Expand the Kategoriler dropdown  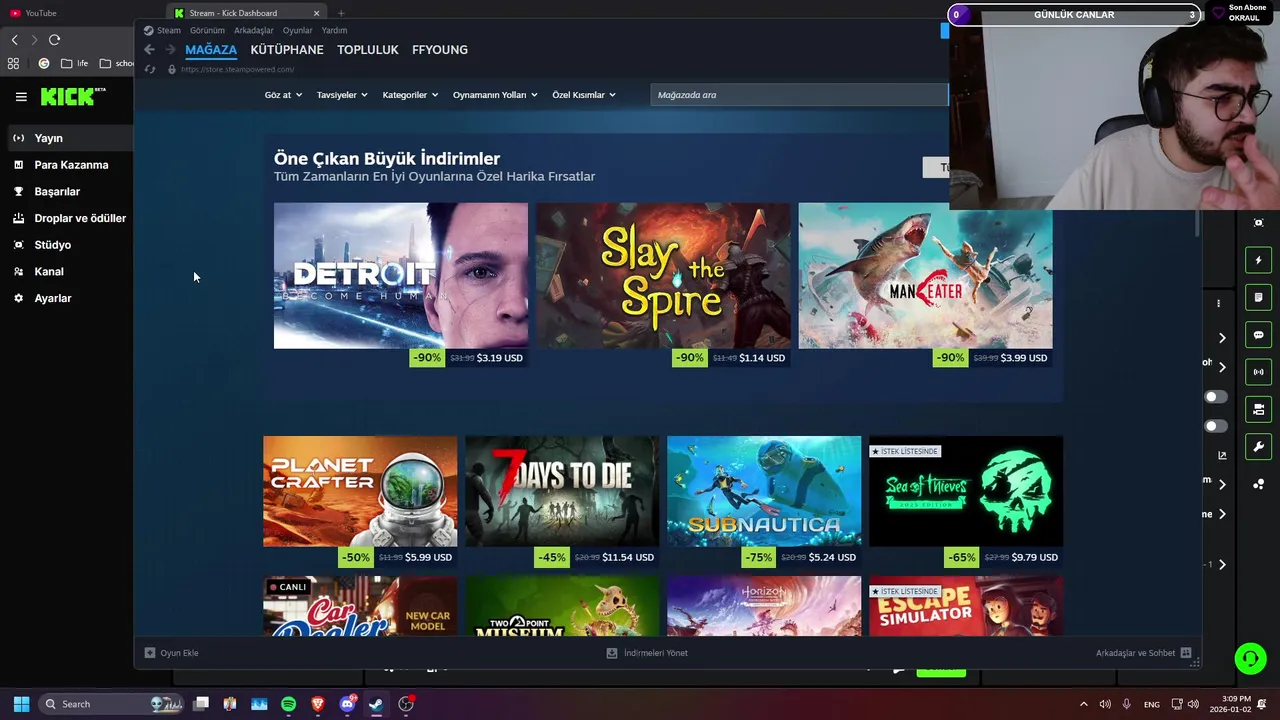(x=411, y=95)
